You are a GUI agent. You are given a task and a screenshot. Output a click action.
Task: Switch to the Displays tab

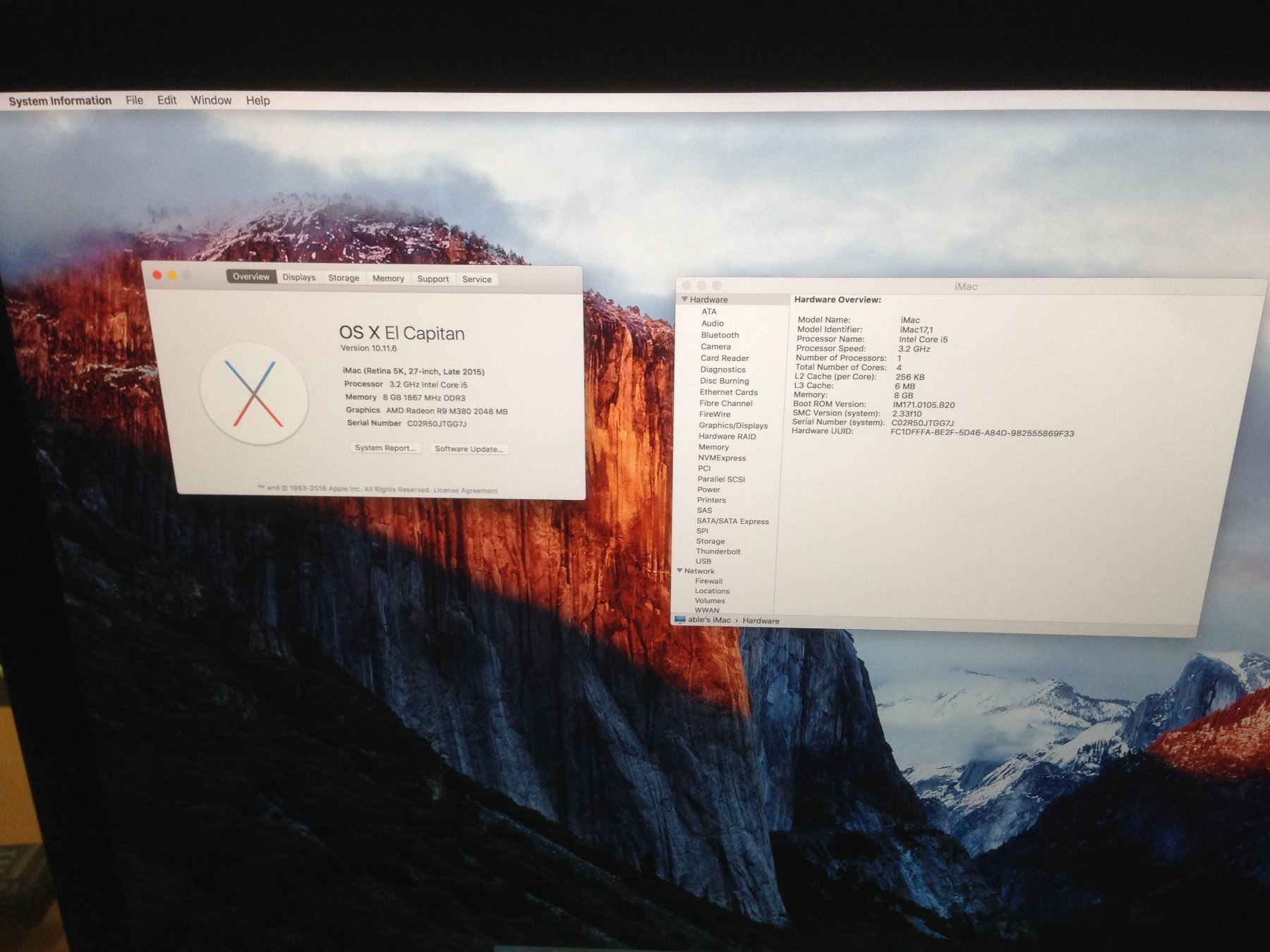click(x=299, y=277)
